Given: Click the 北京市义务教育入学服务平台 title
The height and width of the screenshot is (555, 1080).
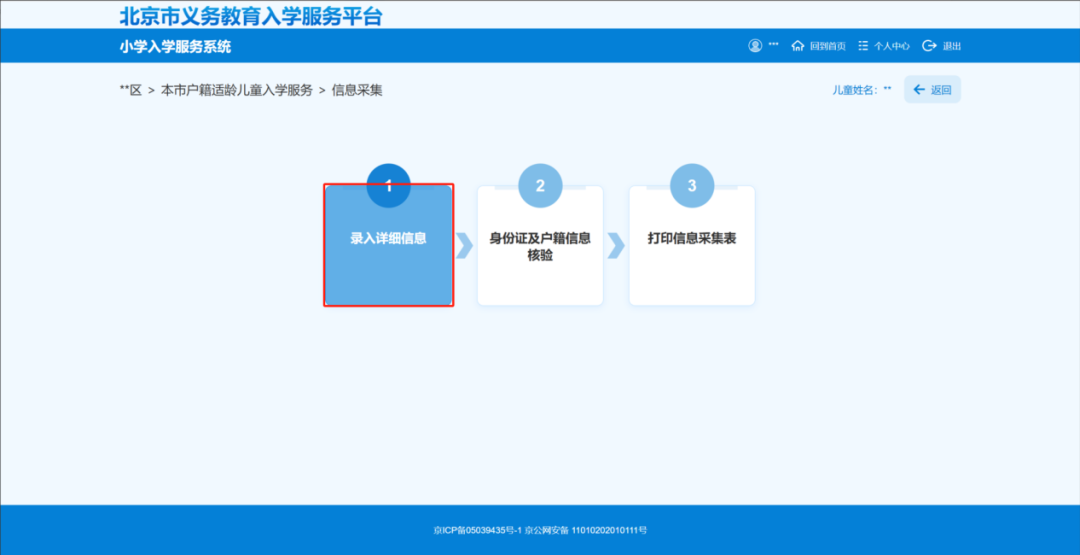Looking at the screenshot, I should (x=250, y=16).
